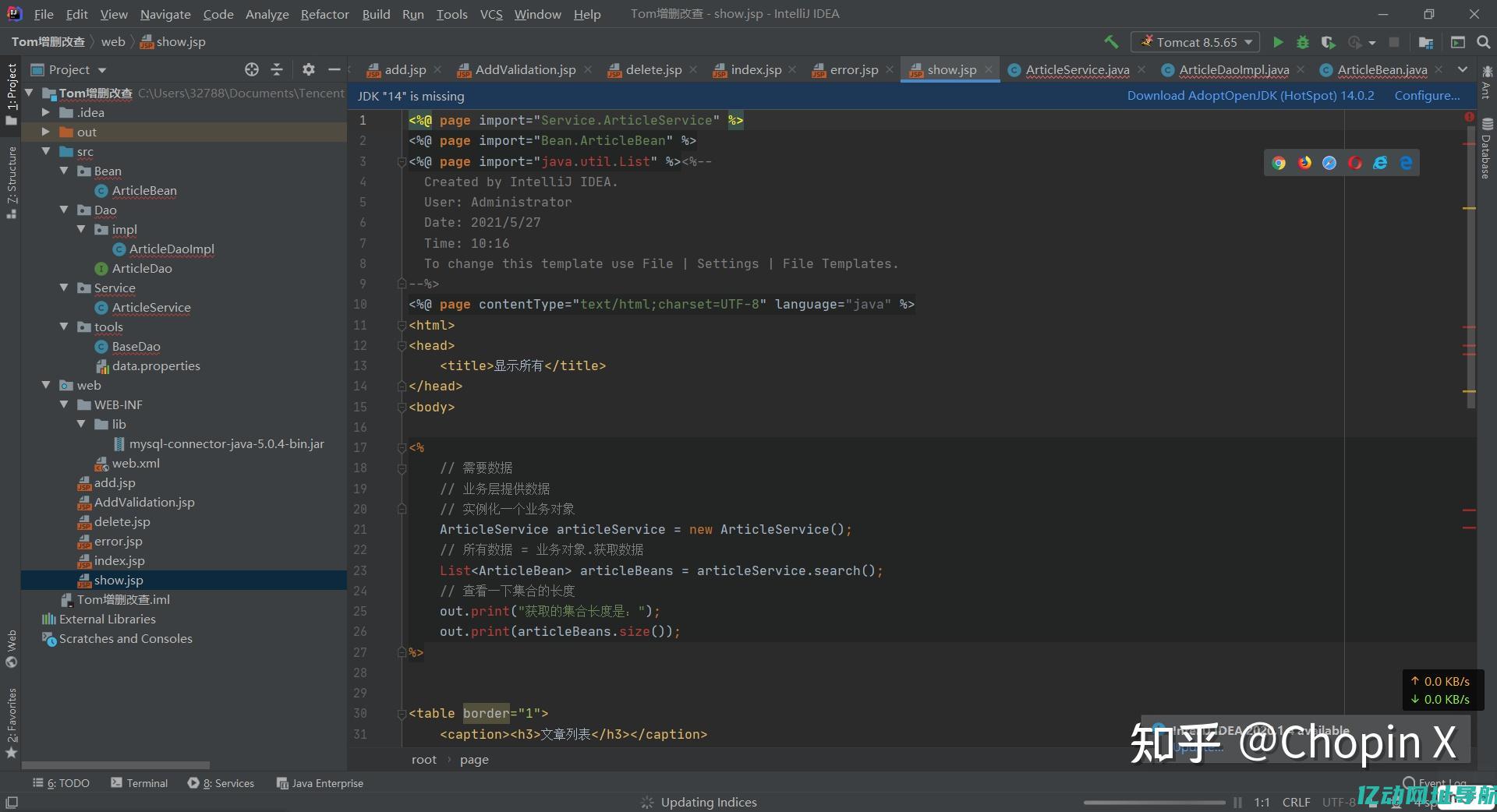Open the Structure tool window

tap(11, 182)
